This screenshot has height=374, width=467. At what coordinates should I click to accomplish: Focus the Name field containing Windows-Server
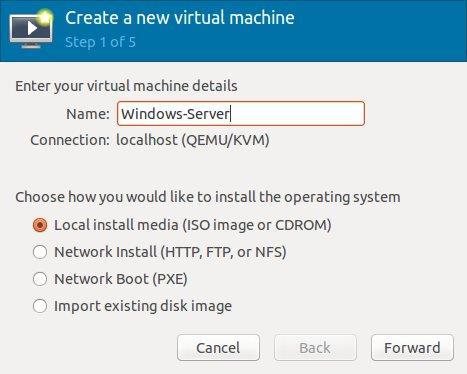[x=241, y=114]
